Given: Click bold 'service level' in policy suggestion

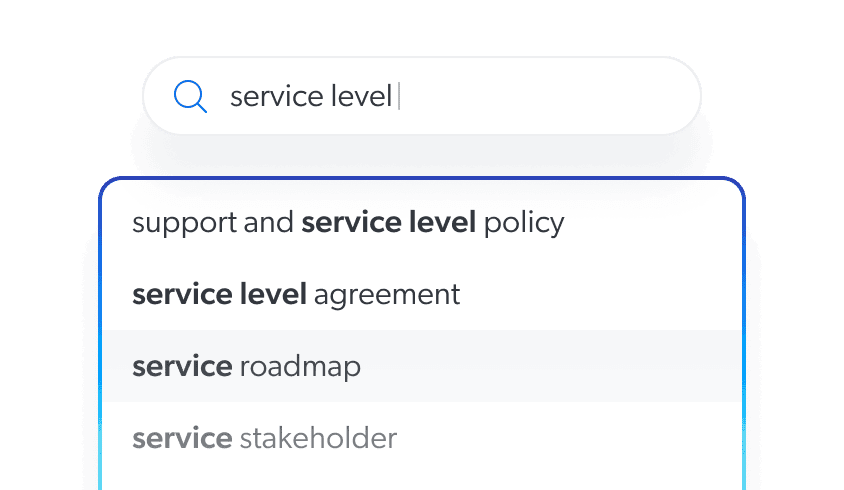Looking at the screenshot, I should [x=388, y=222].
